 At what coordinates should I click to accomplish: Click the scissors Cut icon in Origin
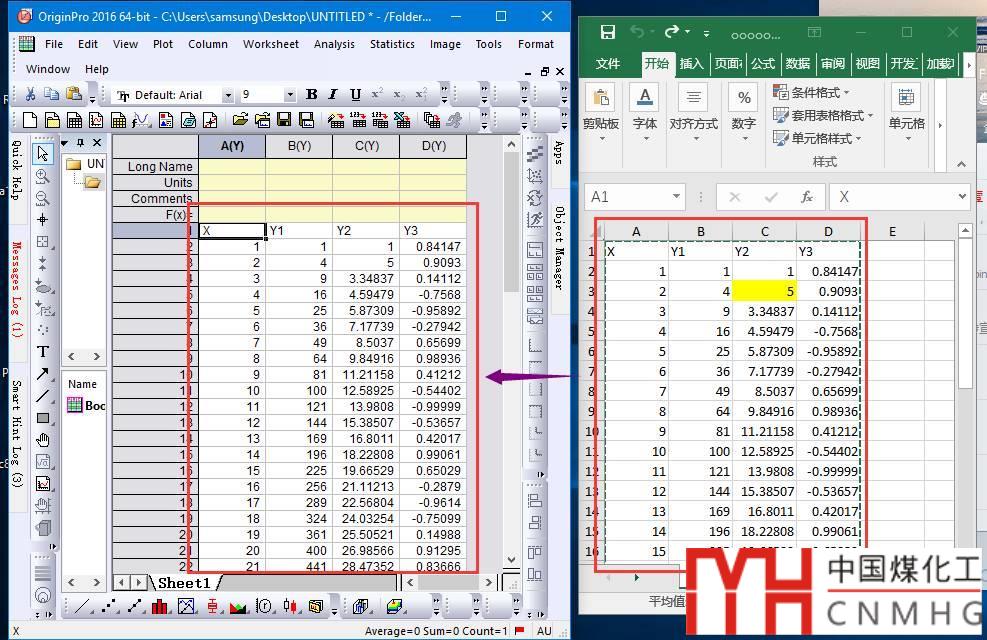pos(30,95)
